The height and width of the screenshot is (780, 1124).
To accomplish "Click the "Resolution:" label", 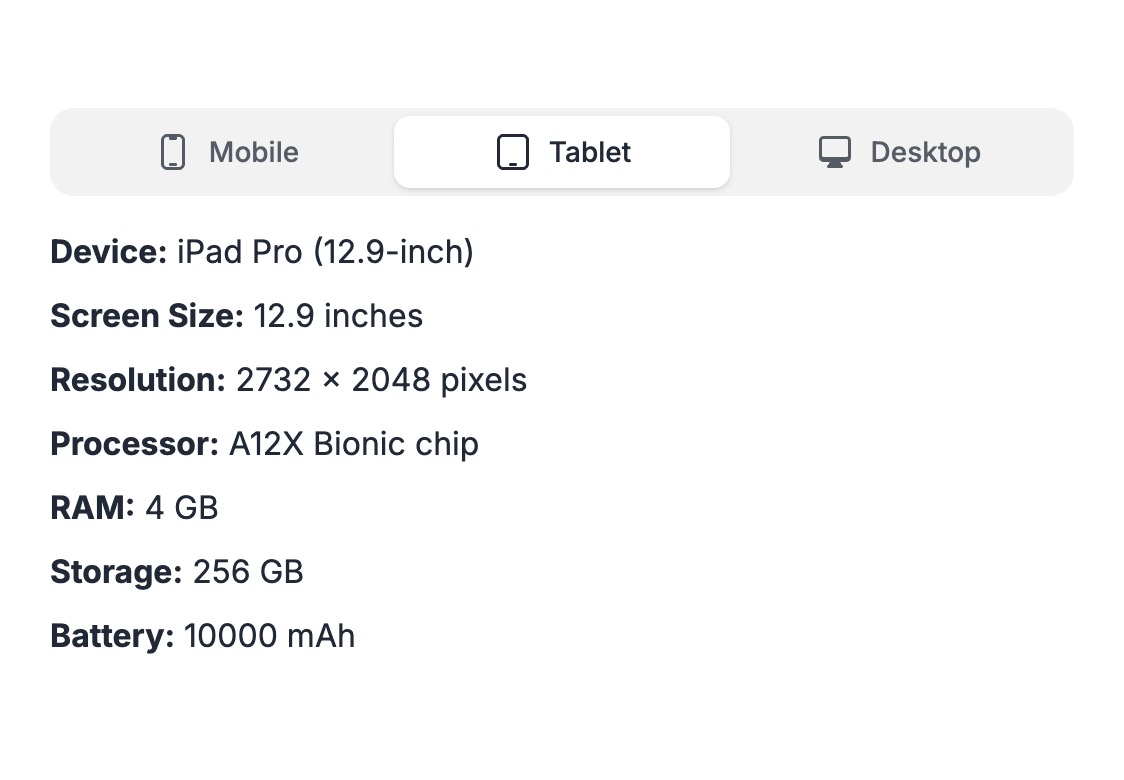I will click(x=138, y=380).
